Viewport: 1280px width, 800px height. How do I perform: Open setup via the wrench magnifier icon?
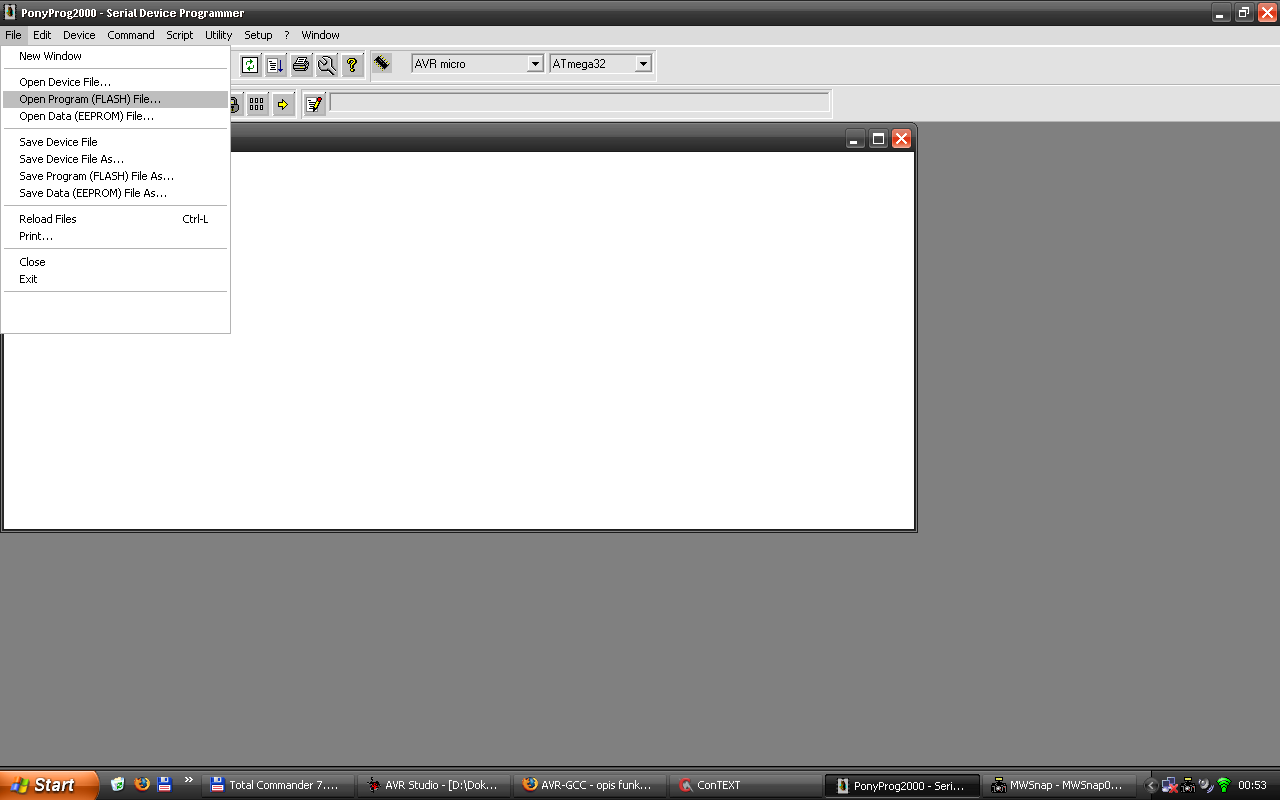(326, 65)
